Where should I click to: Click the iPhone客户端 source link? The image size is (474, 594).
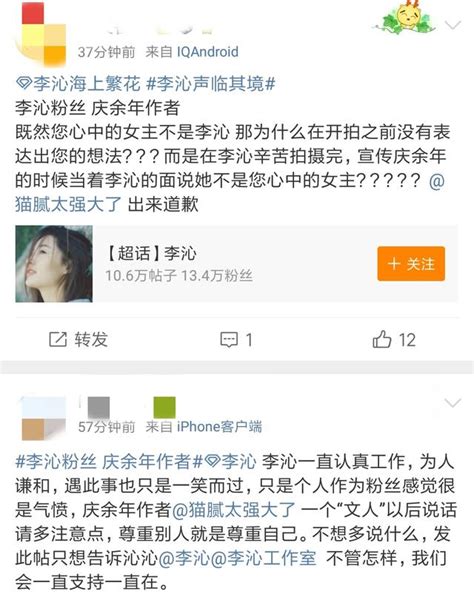tap(219, 427)
